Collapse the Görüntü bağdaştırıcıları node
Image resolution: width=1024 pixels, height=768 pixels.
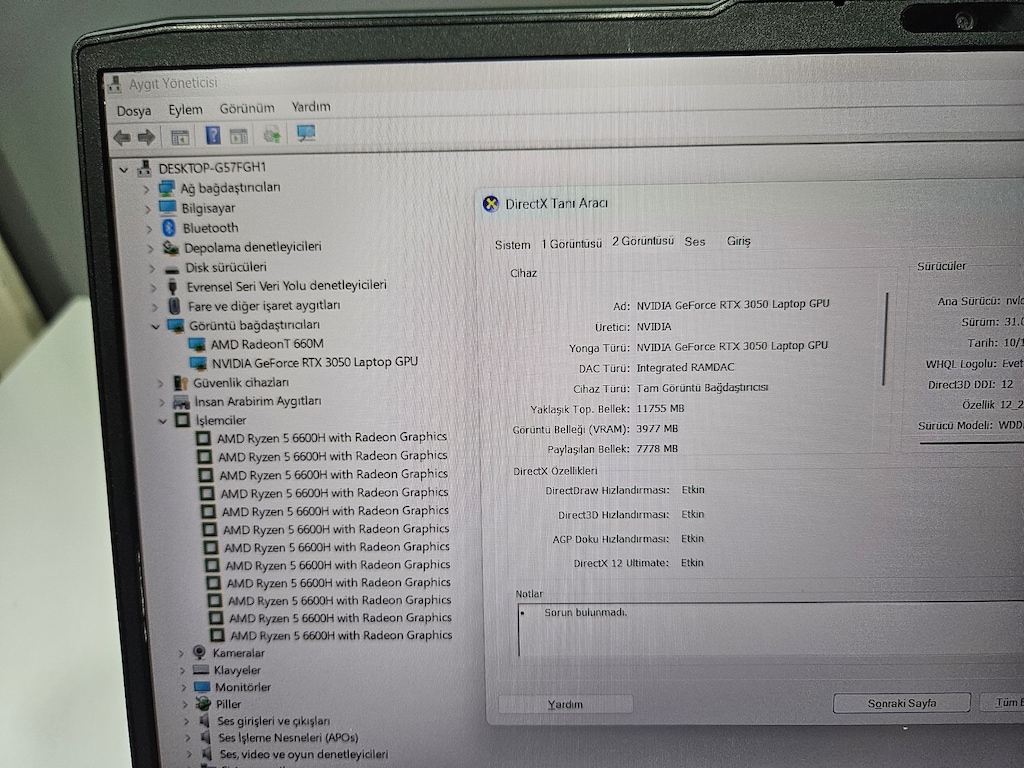155,326
